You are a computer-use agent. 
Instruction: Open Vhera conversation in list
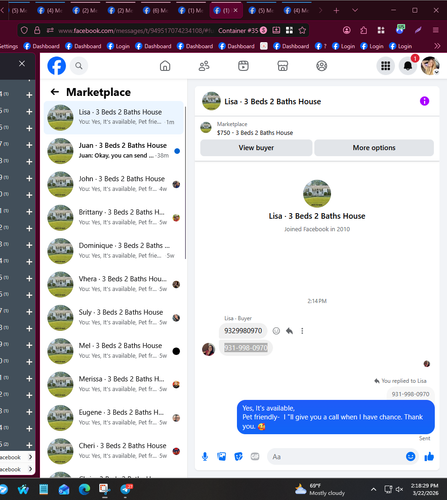114,284
